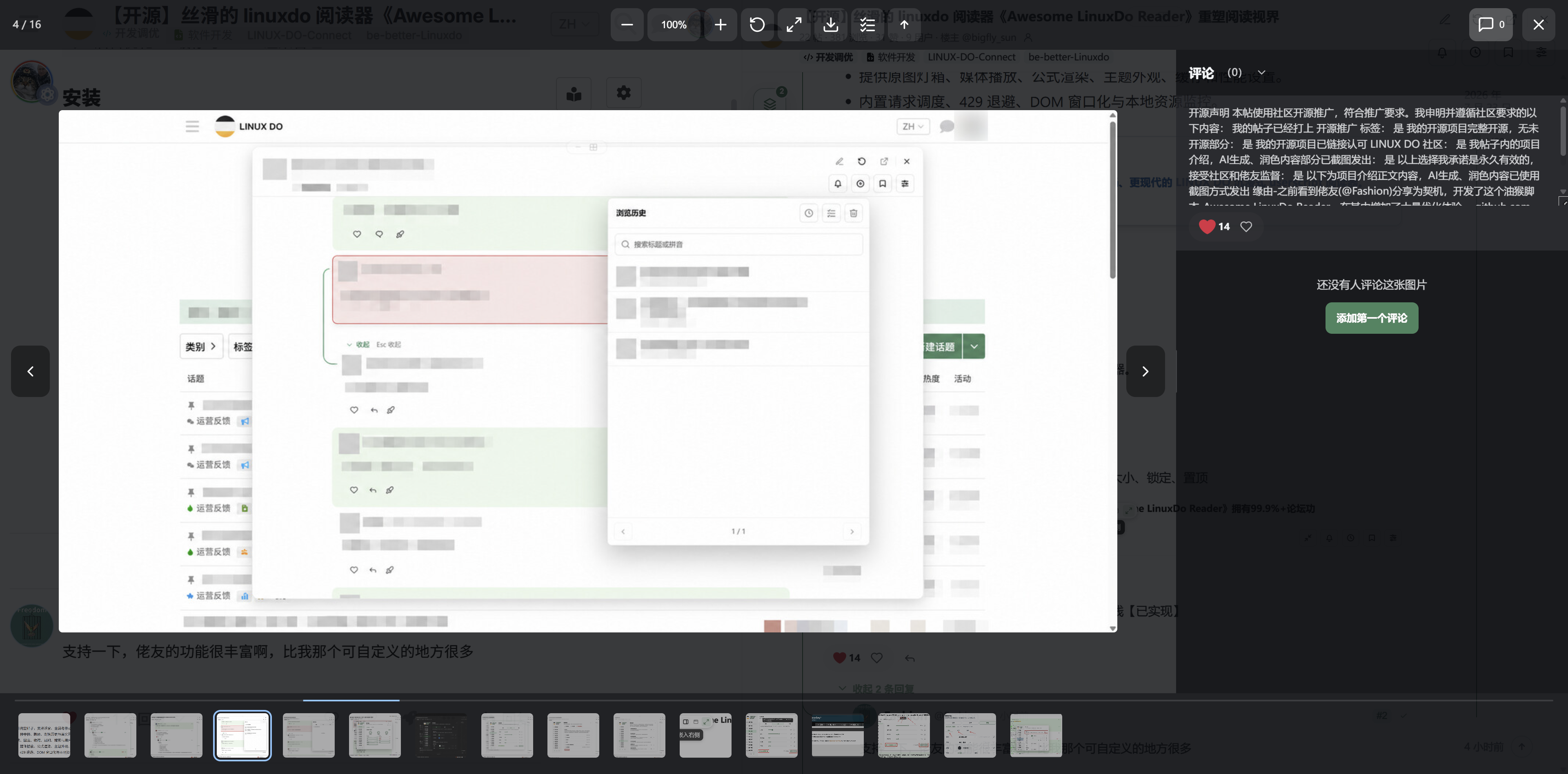
Task: Enter fullscreen via the expand arrows icon
Action: [794, 25]
